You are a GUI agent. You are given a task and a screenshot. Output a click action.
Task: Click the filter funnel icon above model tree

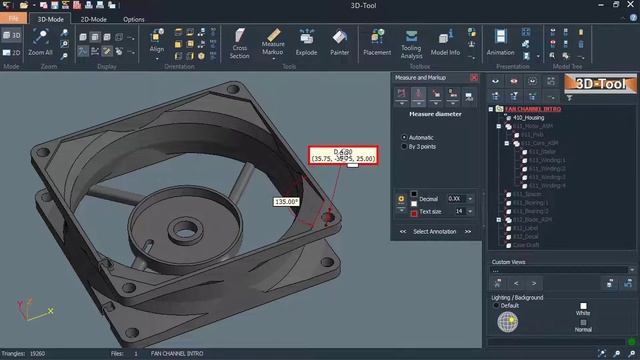click(569, 98)
